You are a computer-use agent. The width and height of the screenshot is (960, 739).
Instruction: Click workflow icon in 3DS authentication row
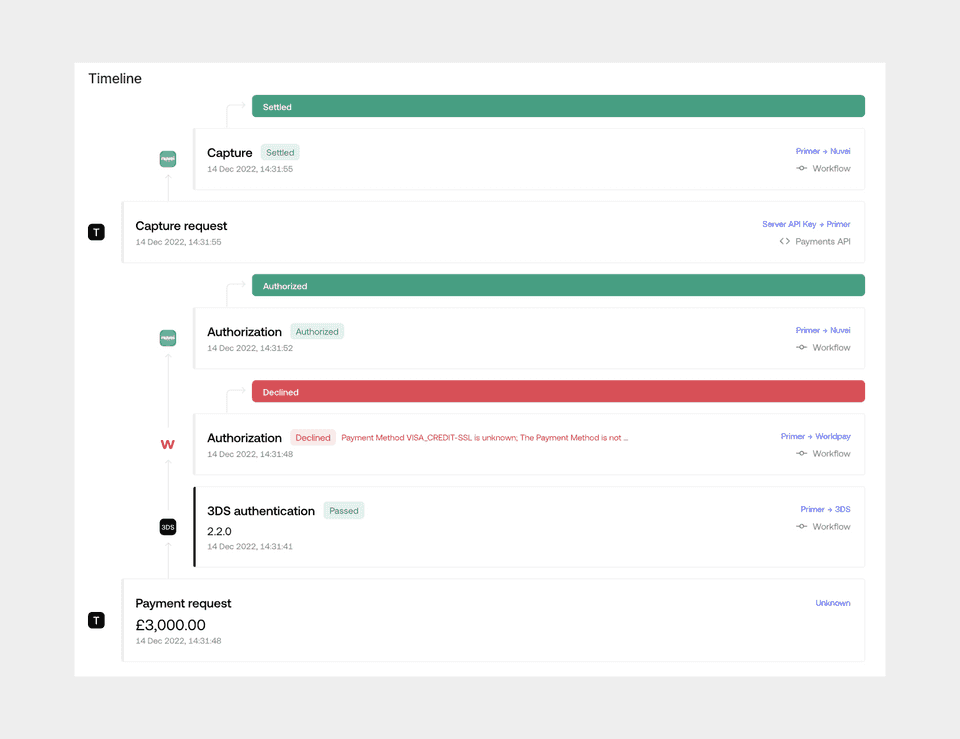(x=801, y=527)
